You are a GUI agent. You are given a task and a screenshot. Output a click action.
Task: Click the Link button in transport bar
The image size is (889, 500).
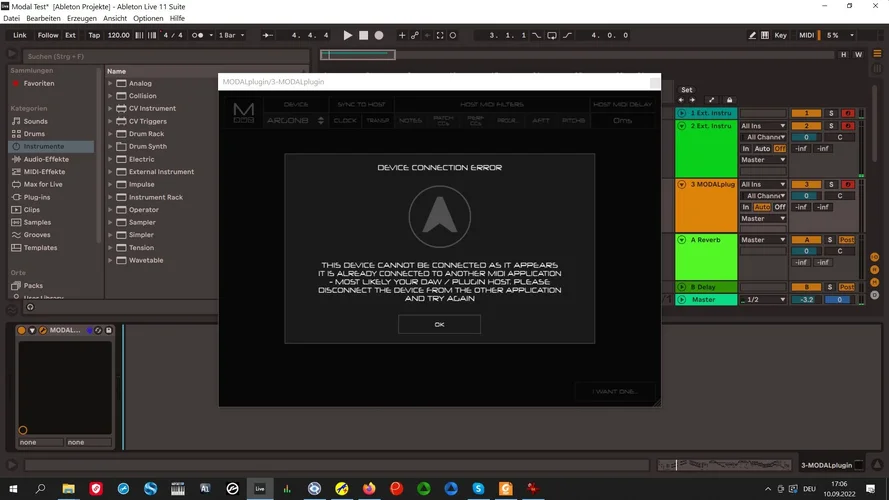20,35
